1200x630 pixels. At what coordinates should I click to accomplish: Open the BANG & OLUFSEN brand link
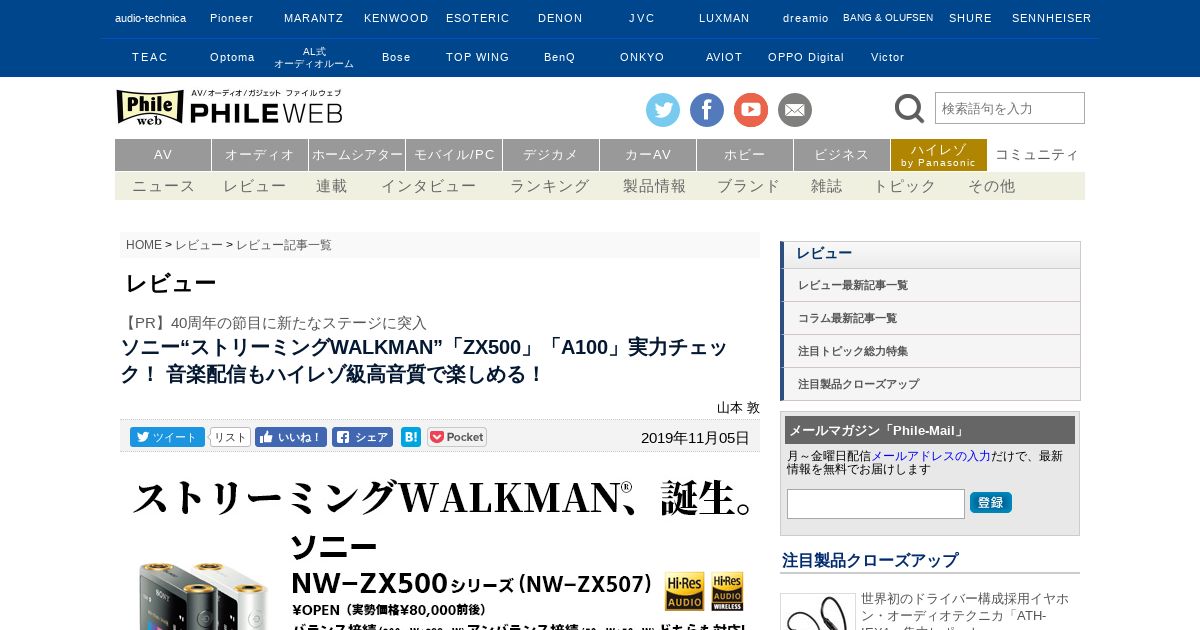coord(888,18)
